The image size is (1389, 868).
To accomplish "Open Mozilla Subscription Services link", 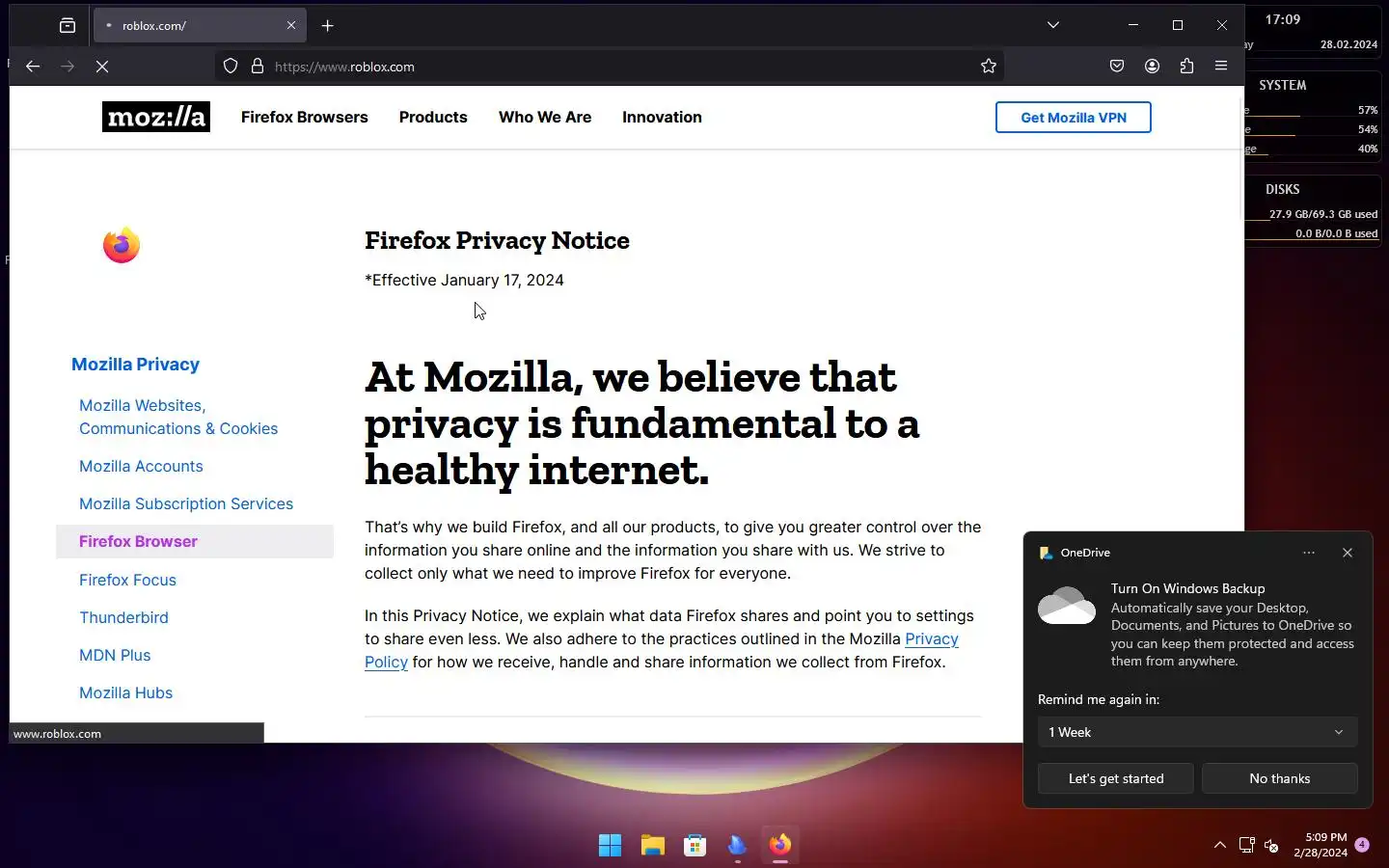I will click(186, 503).
